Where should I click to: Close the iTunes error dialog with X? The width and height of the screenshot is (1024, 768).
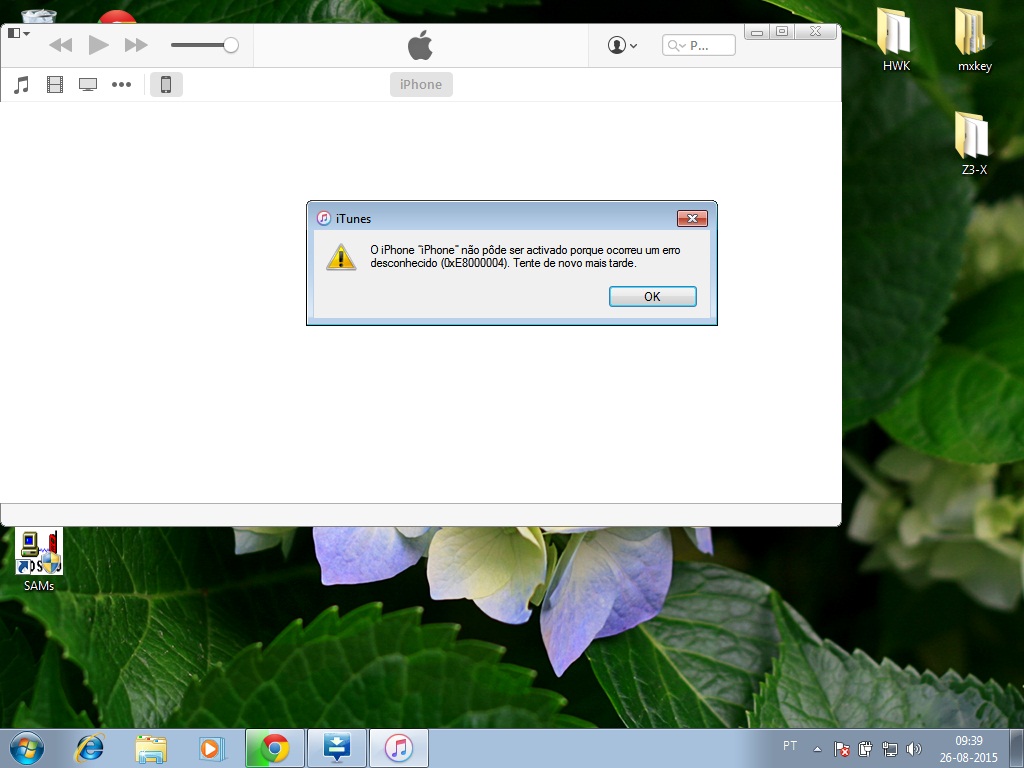point(692,218)
